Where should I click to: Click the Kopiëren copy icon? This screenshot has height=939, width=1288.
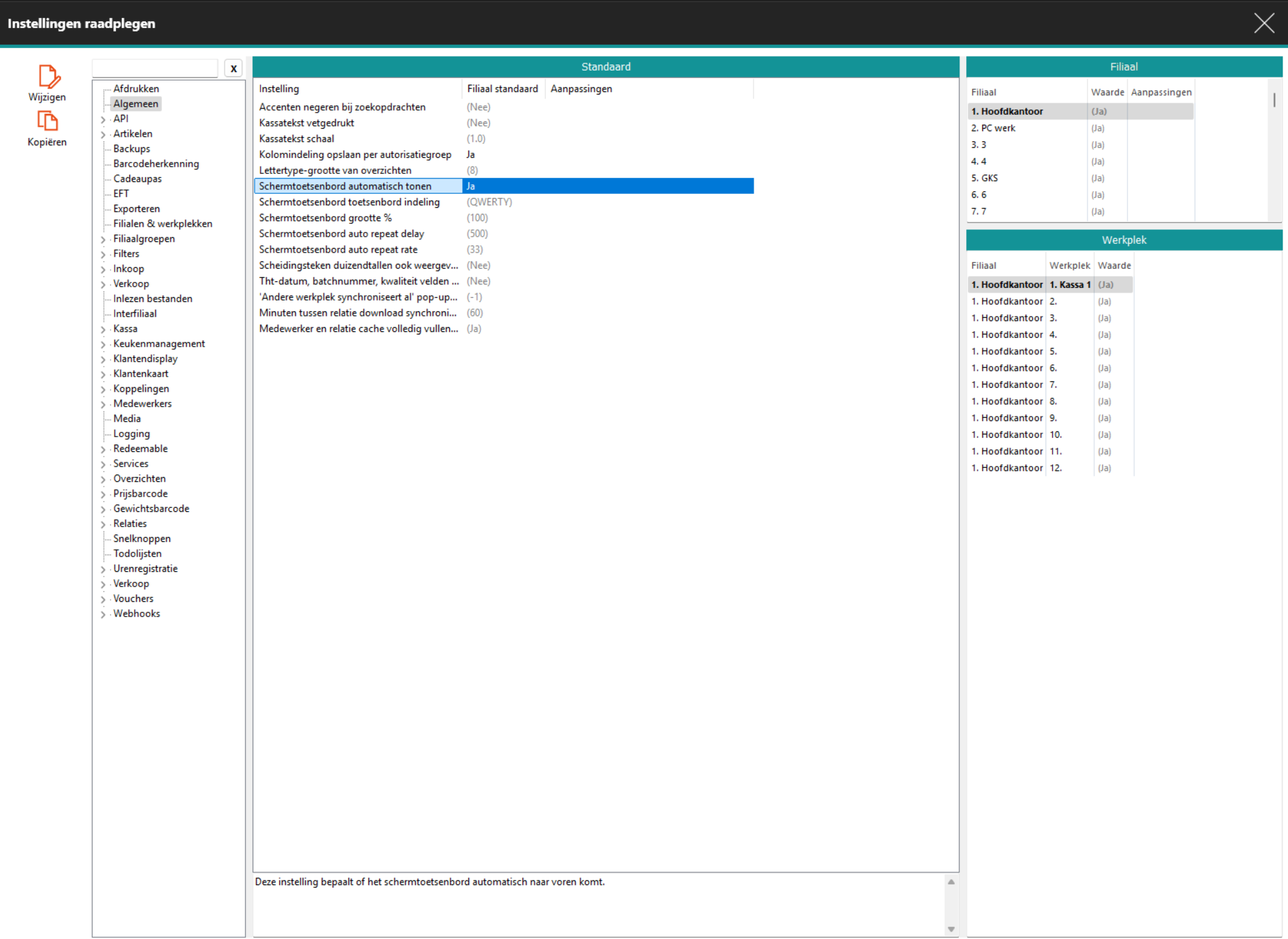[47, 122]
